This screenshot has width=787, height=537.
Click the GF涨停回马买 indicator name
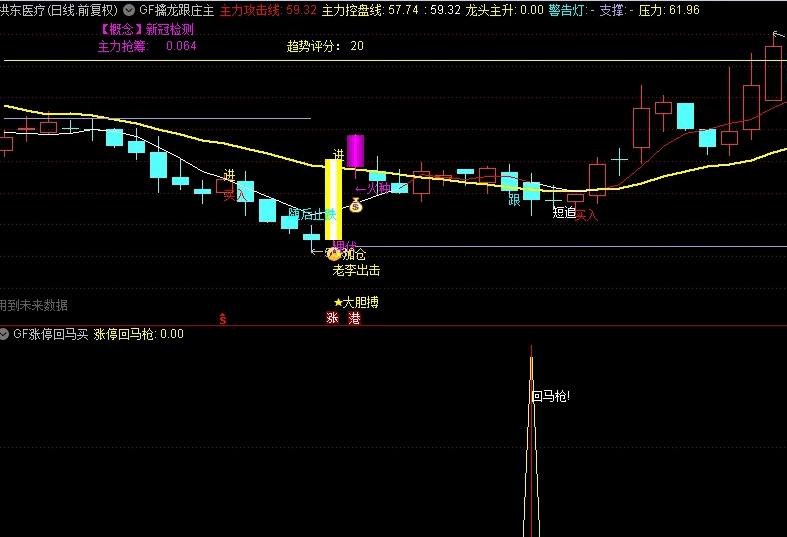click(x=51, y=334)
